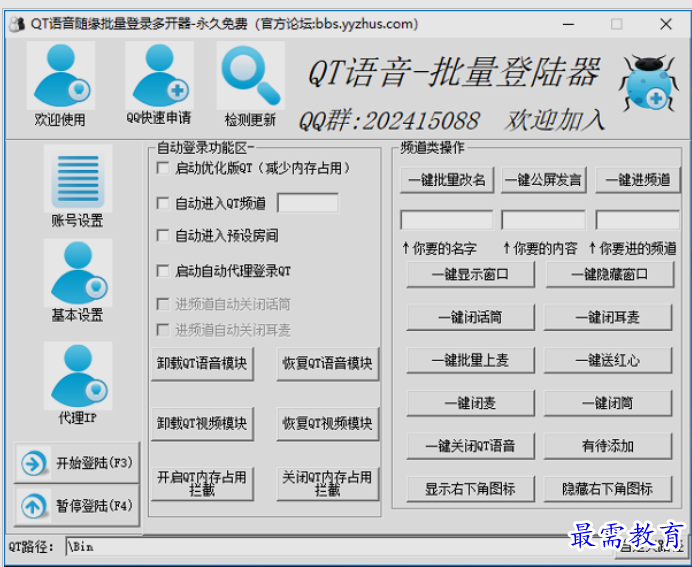Click 一键进频道 button
This screenshot has width=692, height=567.
pyautogui.click(x=638, y=180)
